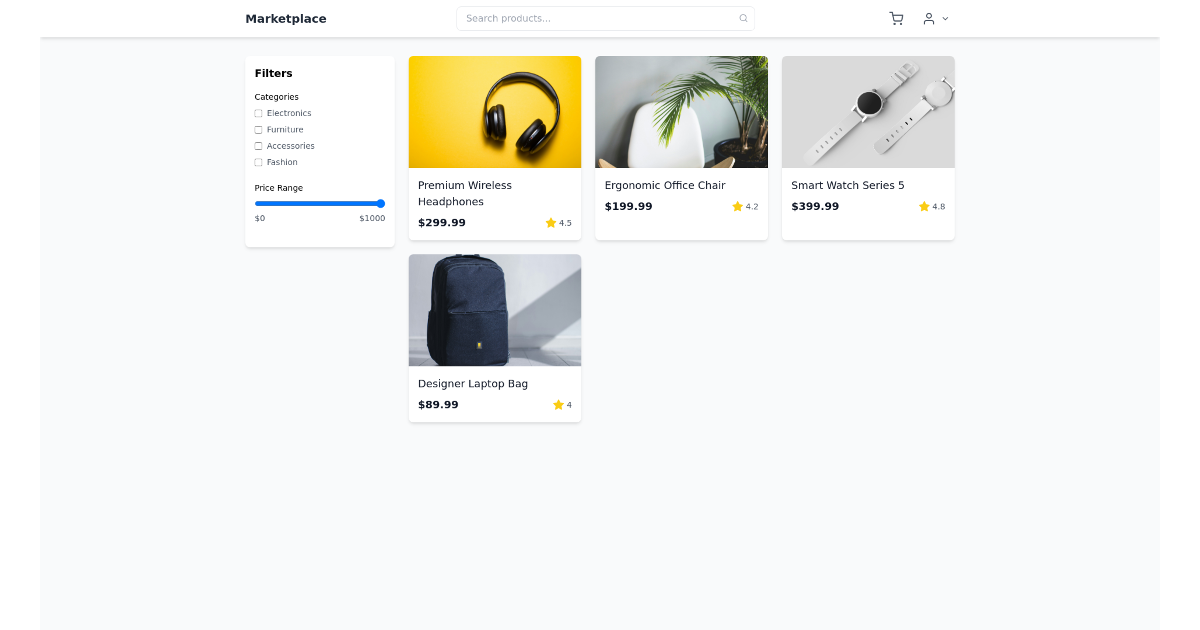Screen dimensions: 1200x630
Task: Open the Premium Wireless Headphones listing
Action: 464,193
